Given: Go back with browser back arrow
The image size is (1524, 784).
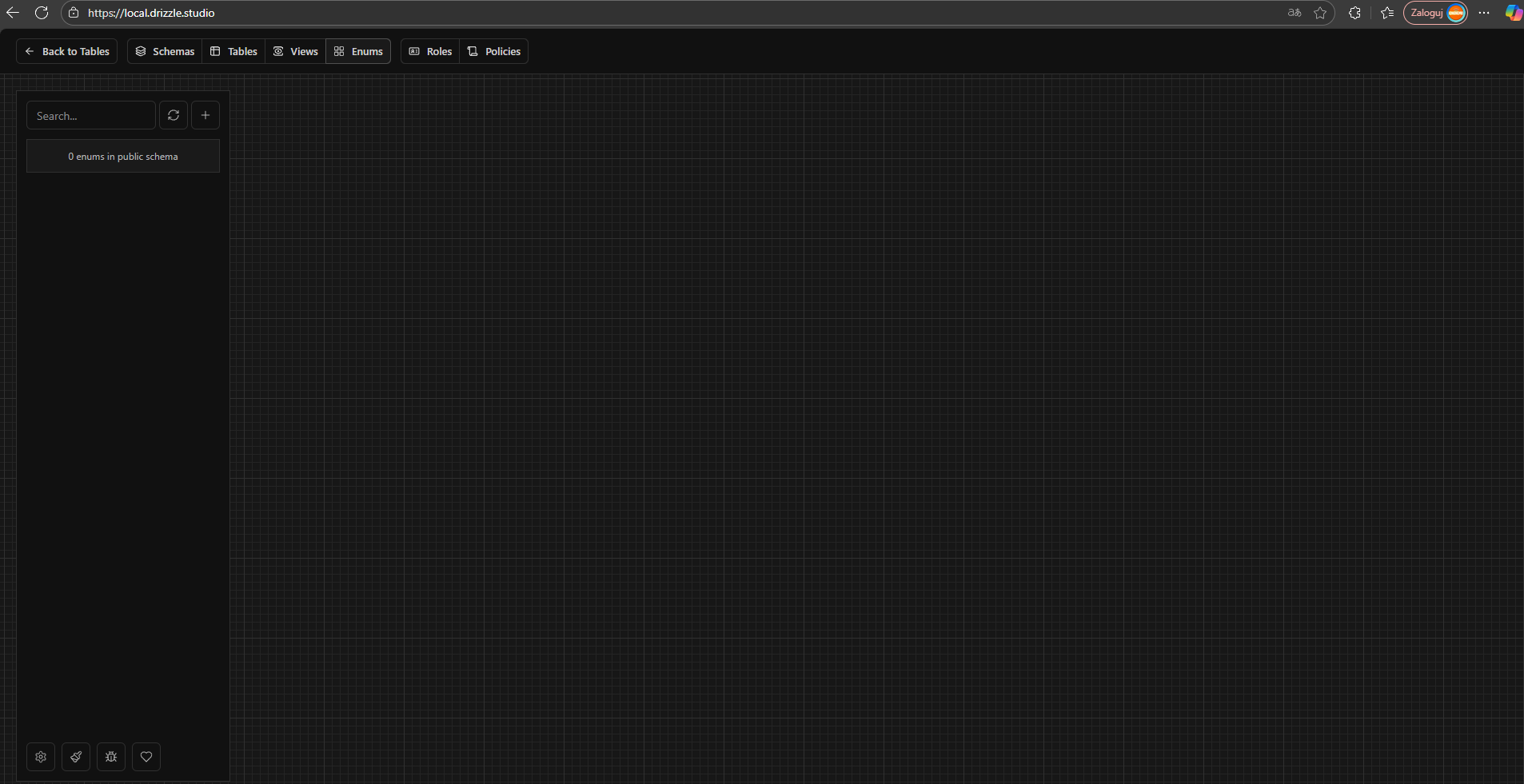Looking at the screenshot, I should 13,13.
